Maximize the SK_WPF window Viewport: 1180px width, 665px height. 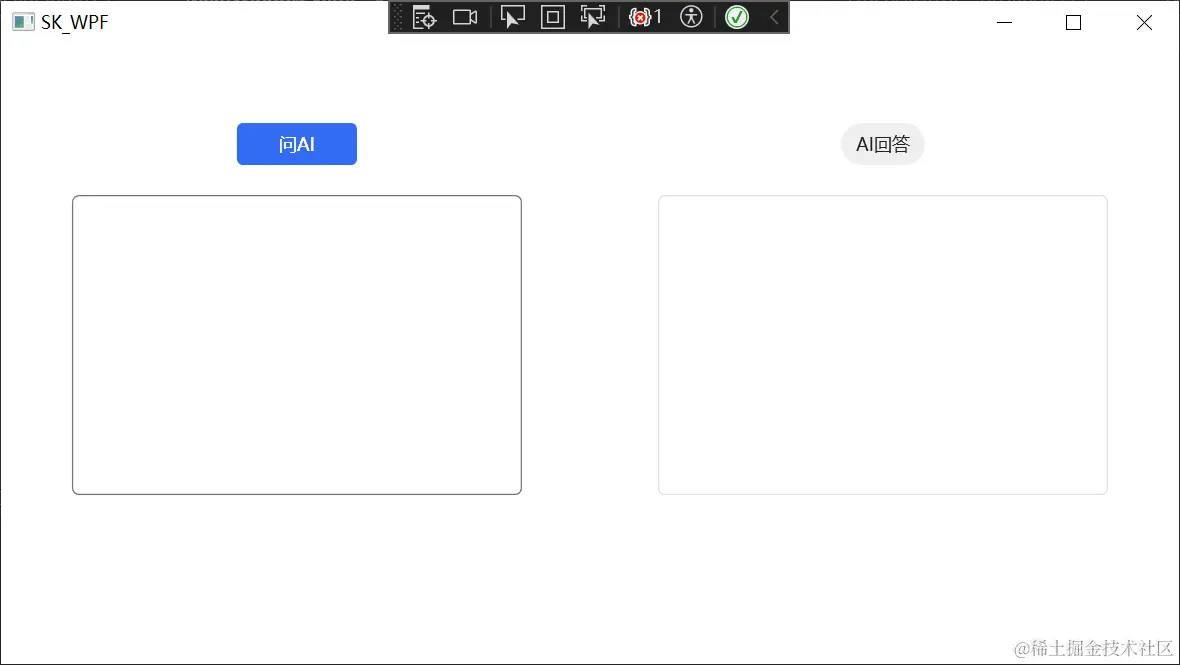click(1073, 23)
